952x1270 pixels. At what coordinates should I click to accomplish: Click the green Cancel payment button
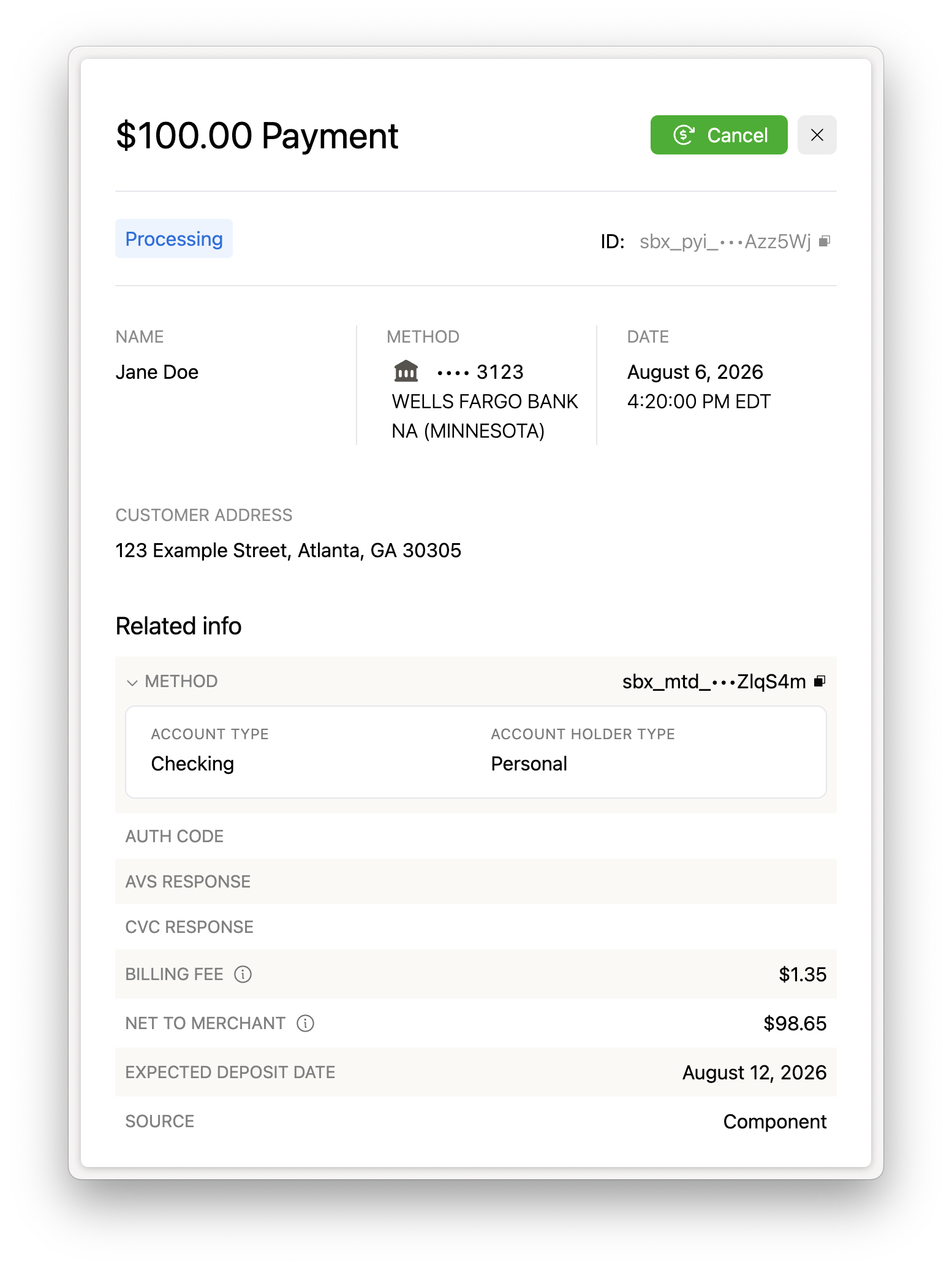pos(719,135)
